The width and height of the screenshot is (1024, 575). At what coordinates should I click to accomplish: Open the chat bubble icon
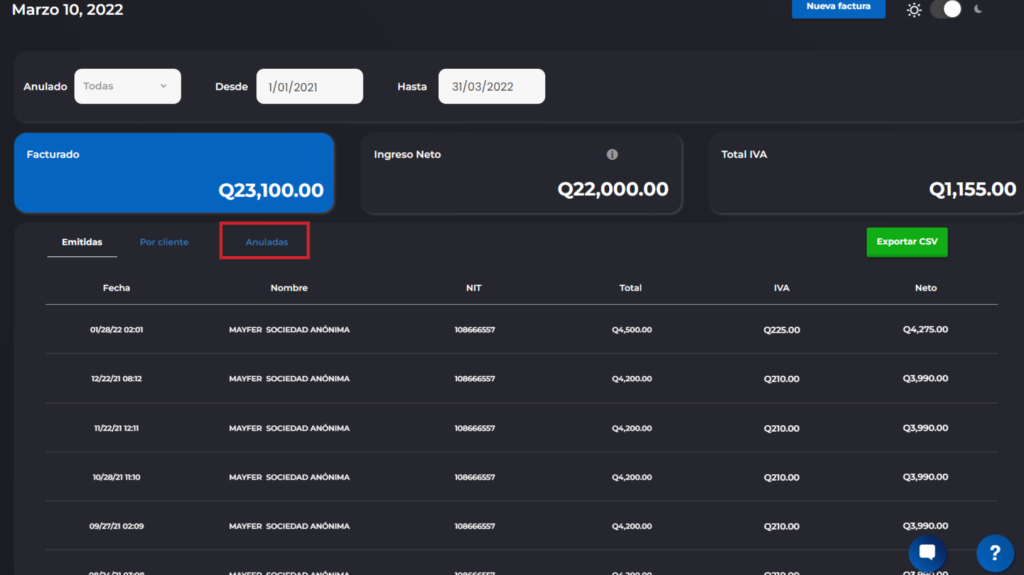click(x=927, y=552)
